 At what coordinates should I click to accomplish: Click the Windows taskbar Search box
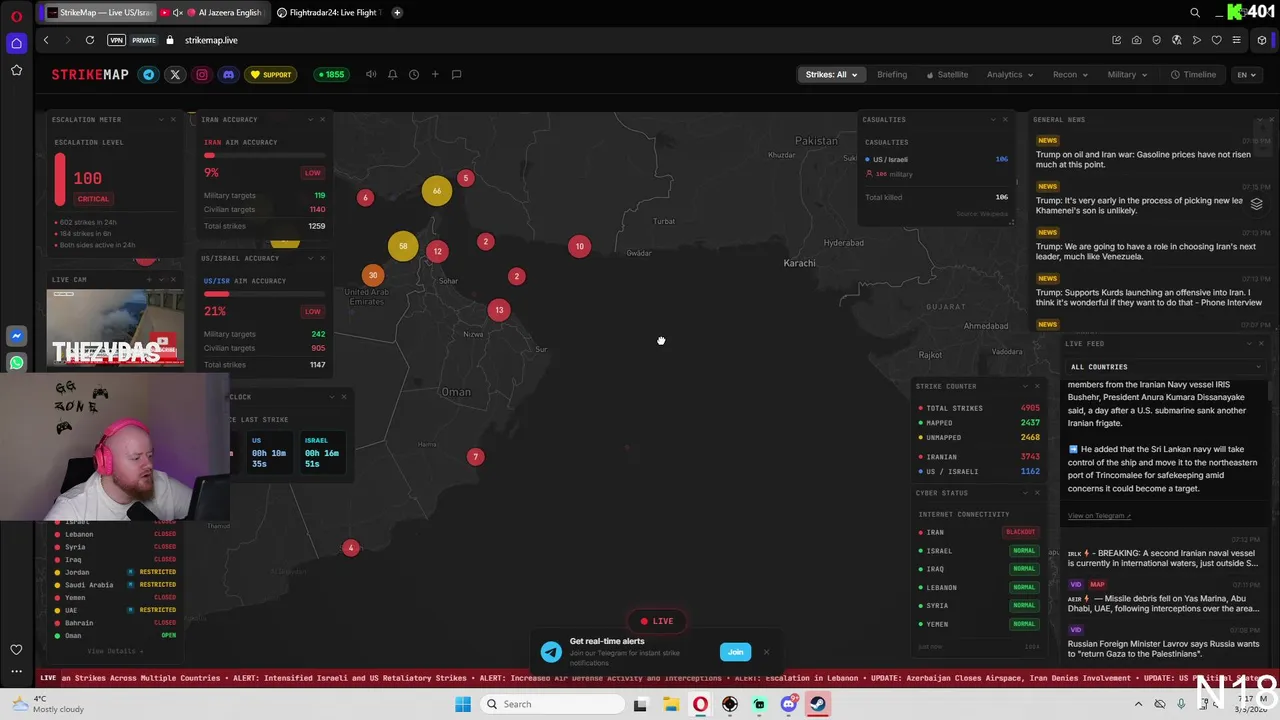[x=550, y=704]
